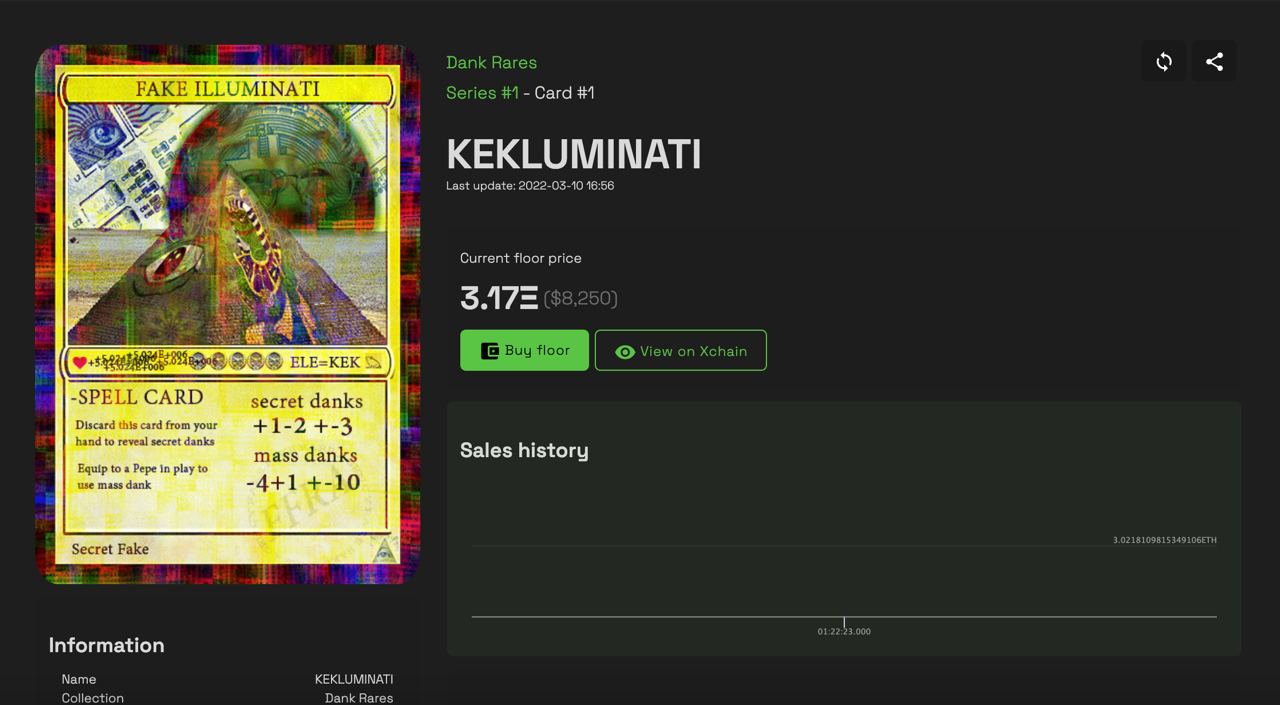
Task: Click the 3.0218 ETH chart price label
Action: pyautogui.click(x=1165, y=540)
